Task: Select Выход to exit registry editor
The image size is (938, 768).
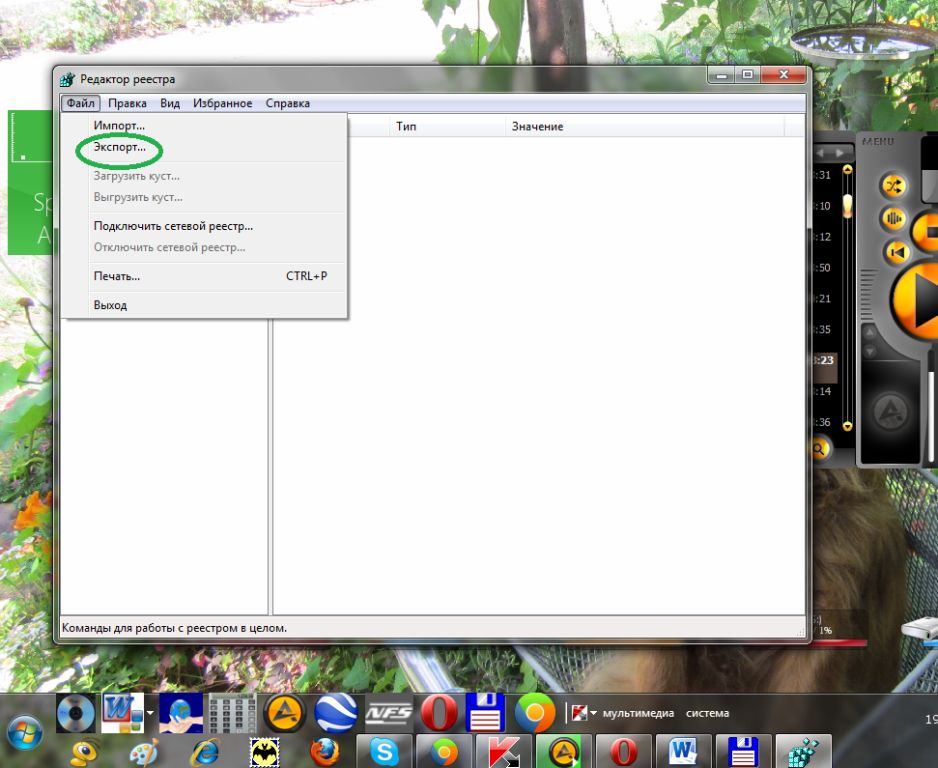Action: [x=110, y=305]
